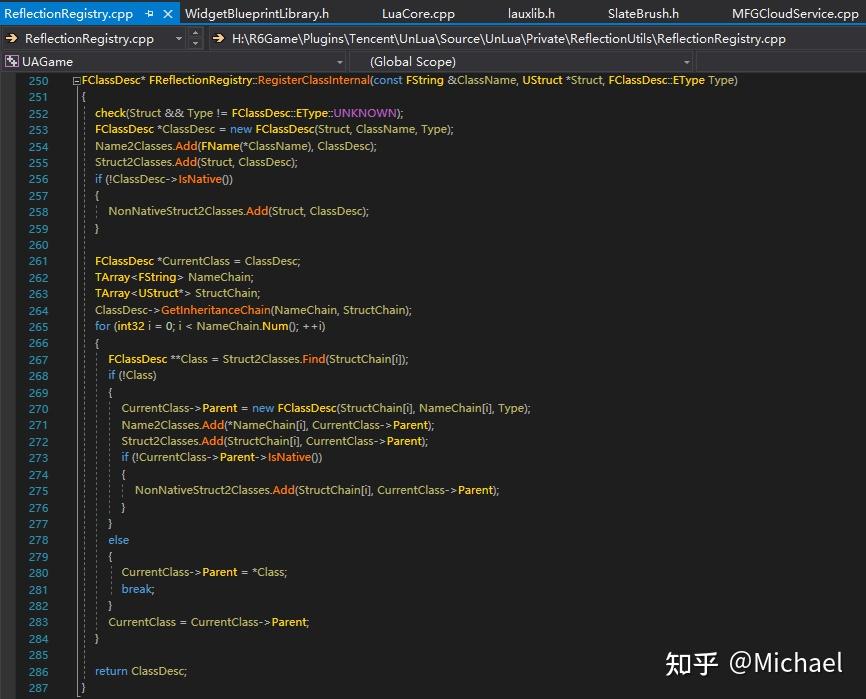
Task: Pin the ReflectionRegistry.cpp tab
Action: 149,14
